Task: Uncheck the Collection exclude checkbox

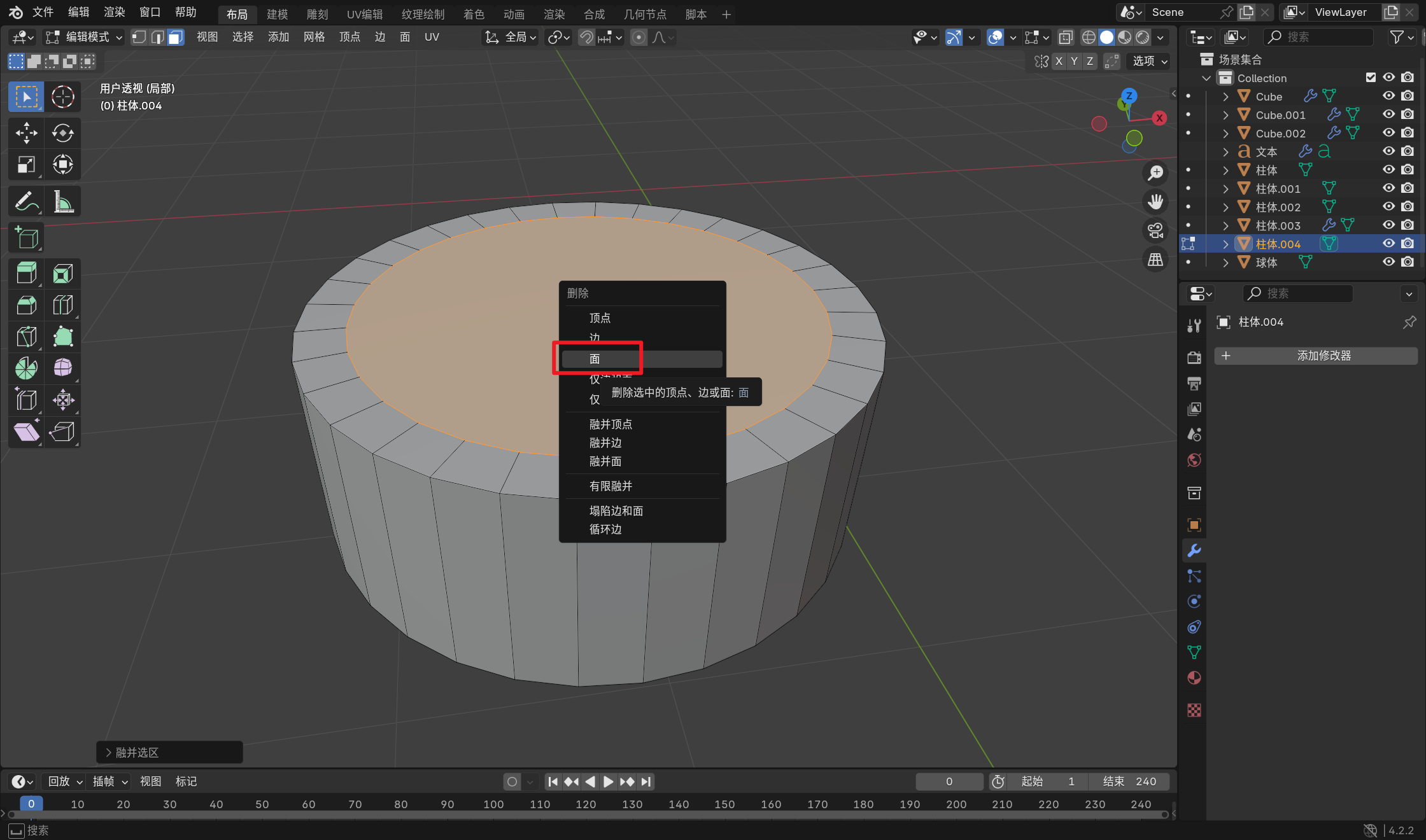Action: pyautogui.click(x=1371, y=78)
